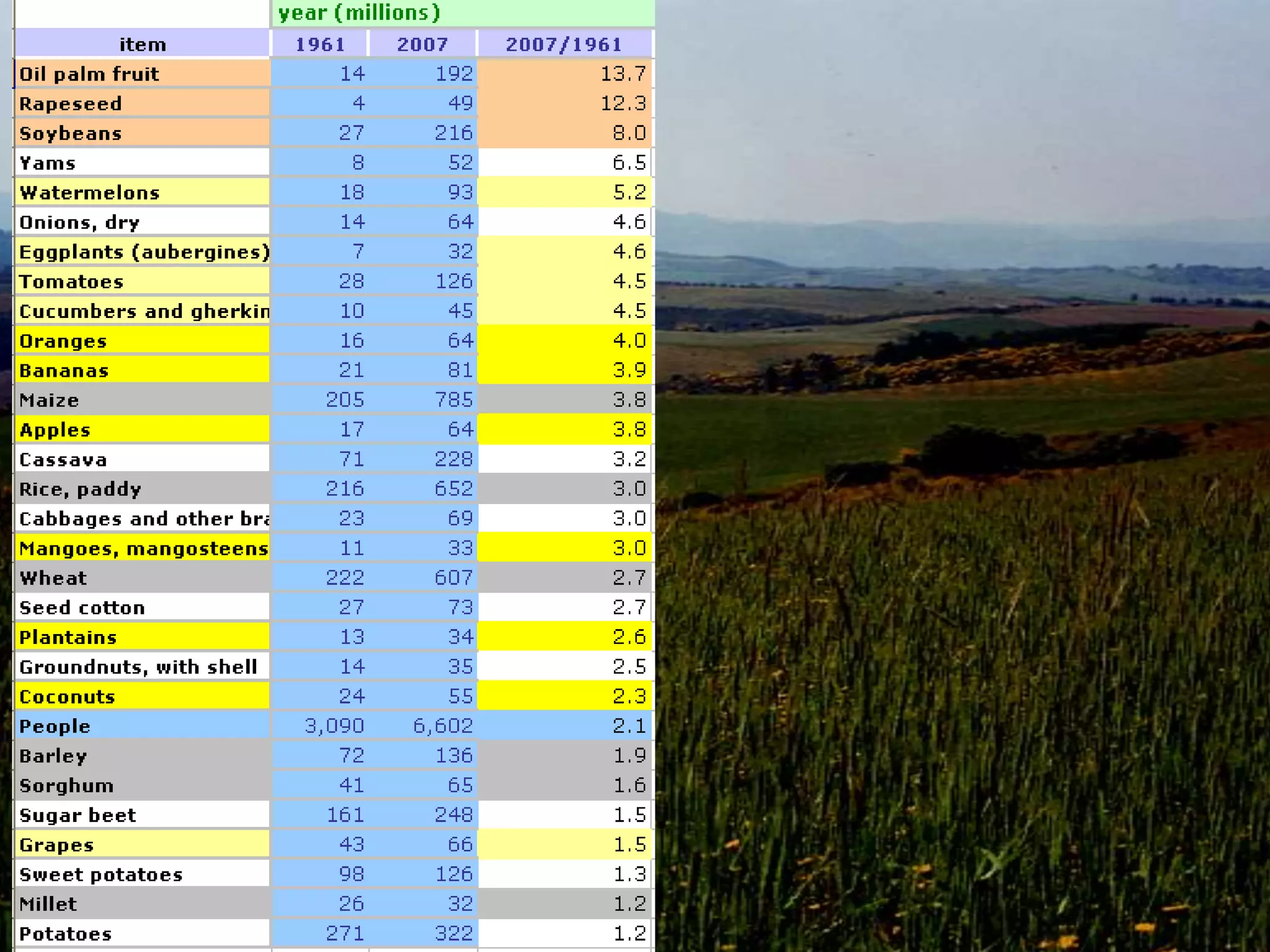Screen dimensions: 1270x952
Task: Click the 'item' column header
Action: 142,45
